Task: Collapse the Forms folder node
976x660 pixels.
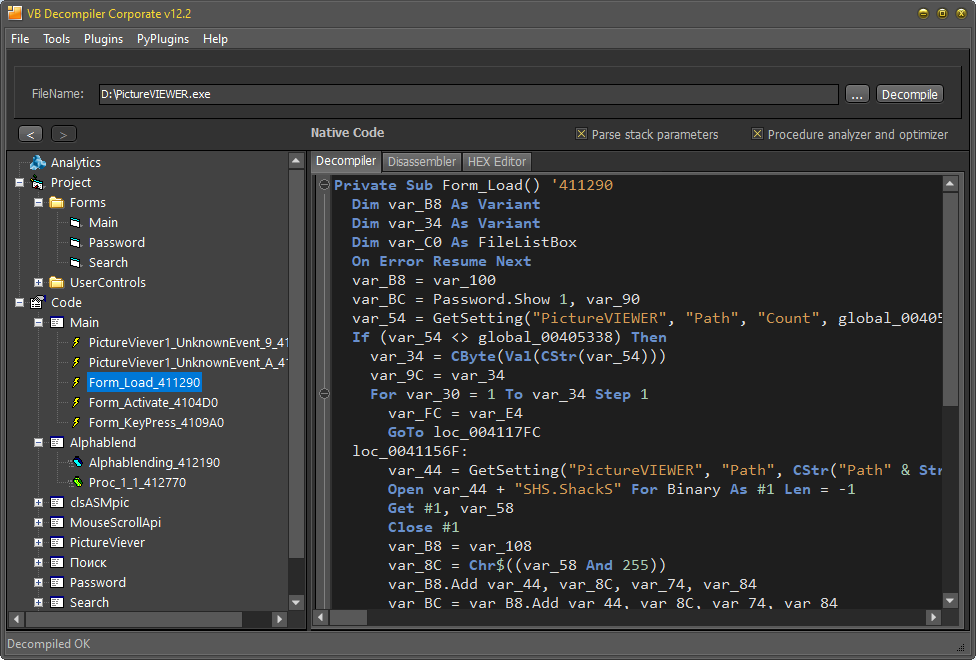Action: pyautogui.click(x=38, y=202)
